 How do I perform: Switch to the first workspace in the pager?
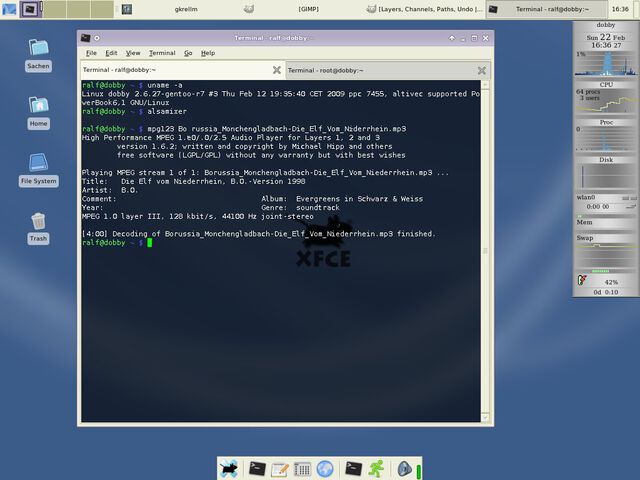30,9
